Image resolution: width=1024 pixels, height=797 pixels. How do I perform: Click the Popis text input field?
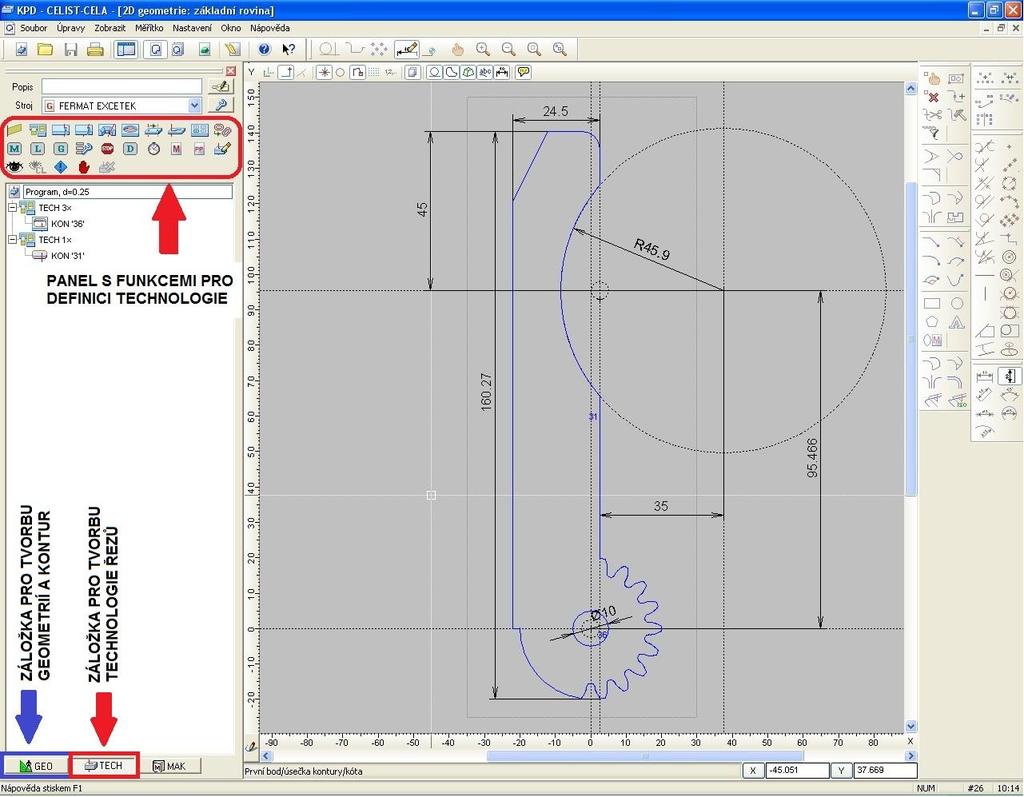click(122, 86)
